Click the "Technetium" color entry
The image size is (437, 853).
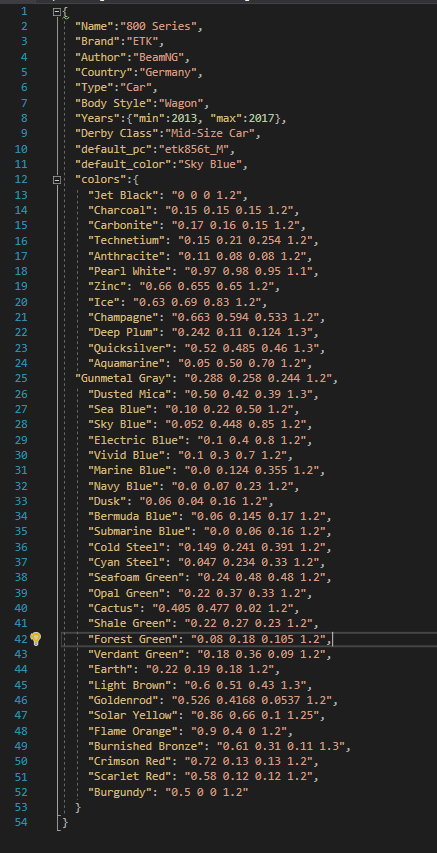[x=203, y=240]
